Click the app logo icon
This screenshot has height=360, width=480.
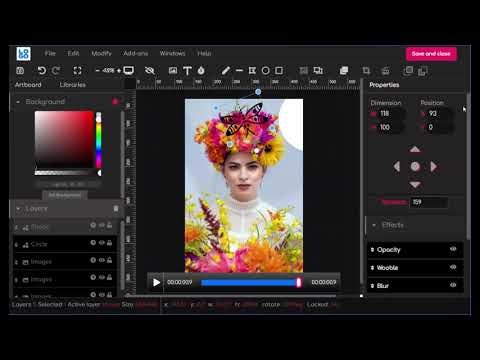pos(24,54)
